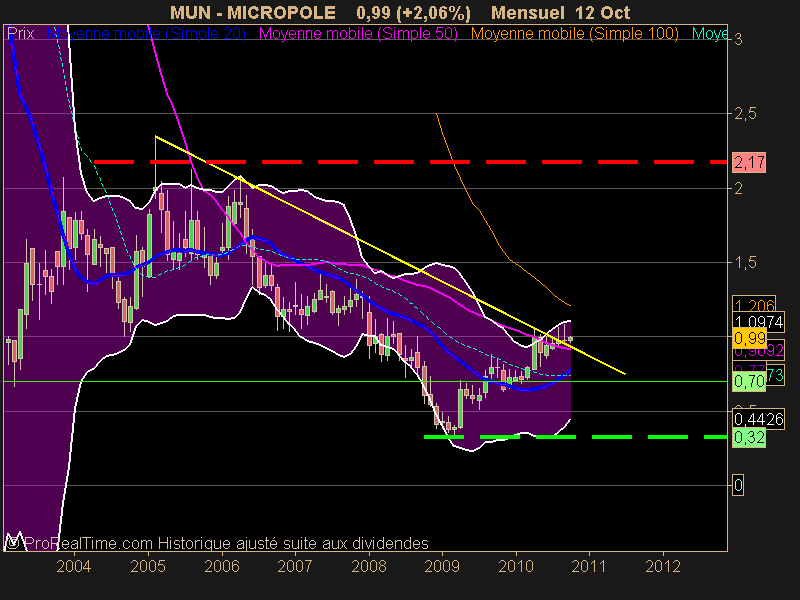Select the white 1,0974 band value tag

pos(758,322)
